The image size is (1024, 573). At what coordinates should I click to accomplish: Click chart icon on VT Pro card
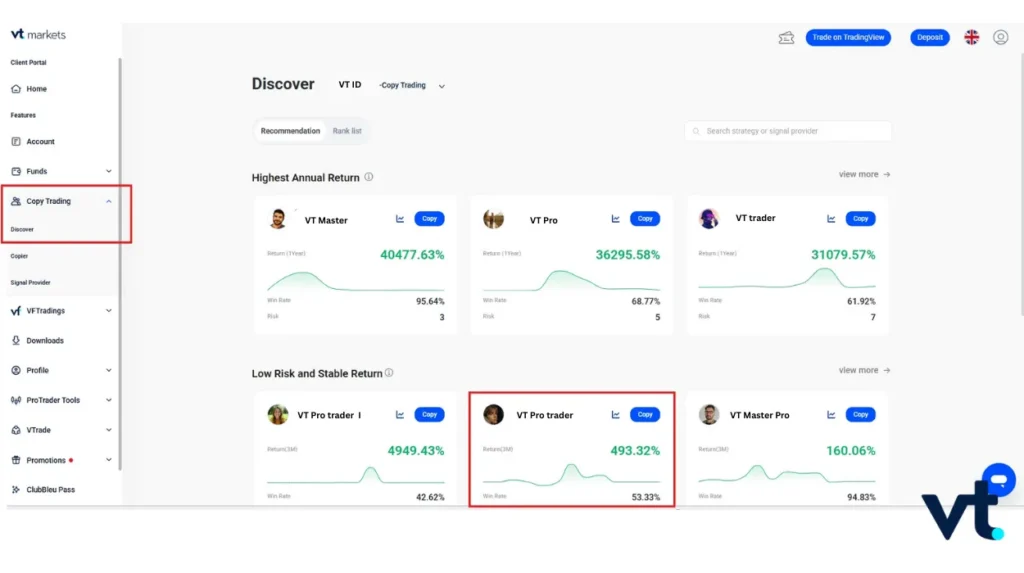pyautogui.click(x=615, y=219)
